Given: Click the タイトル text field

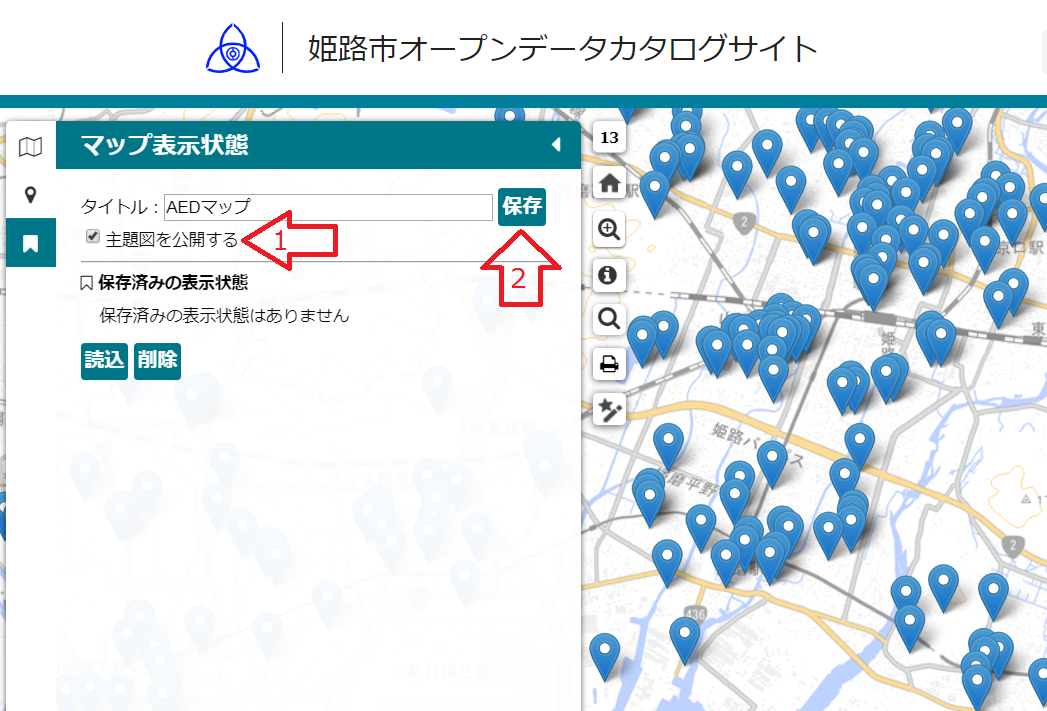Looking at the screenshot, I should (328, 207).
